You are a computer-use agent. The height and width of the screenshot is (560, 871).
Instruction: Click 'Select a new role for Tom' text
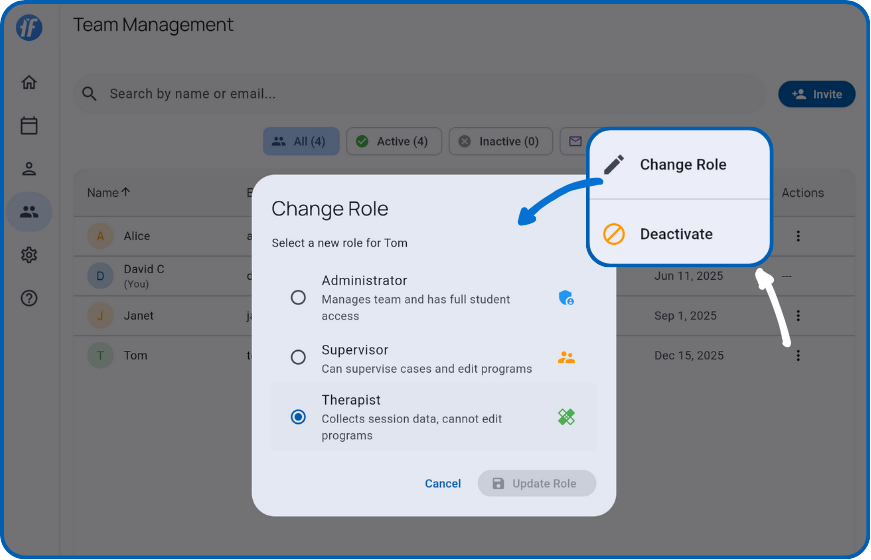pyautogui.click(x=339, y=243)
